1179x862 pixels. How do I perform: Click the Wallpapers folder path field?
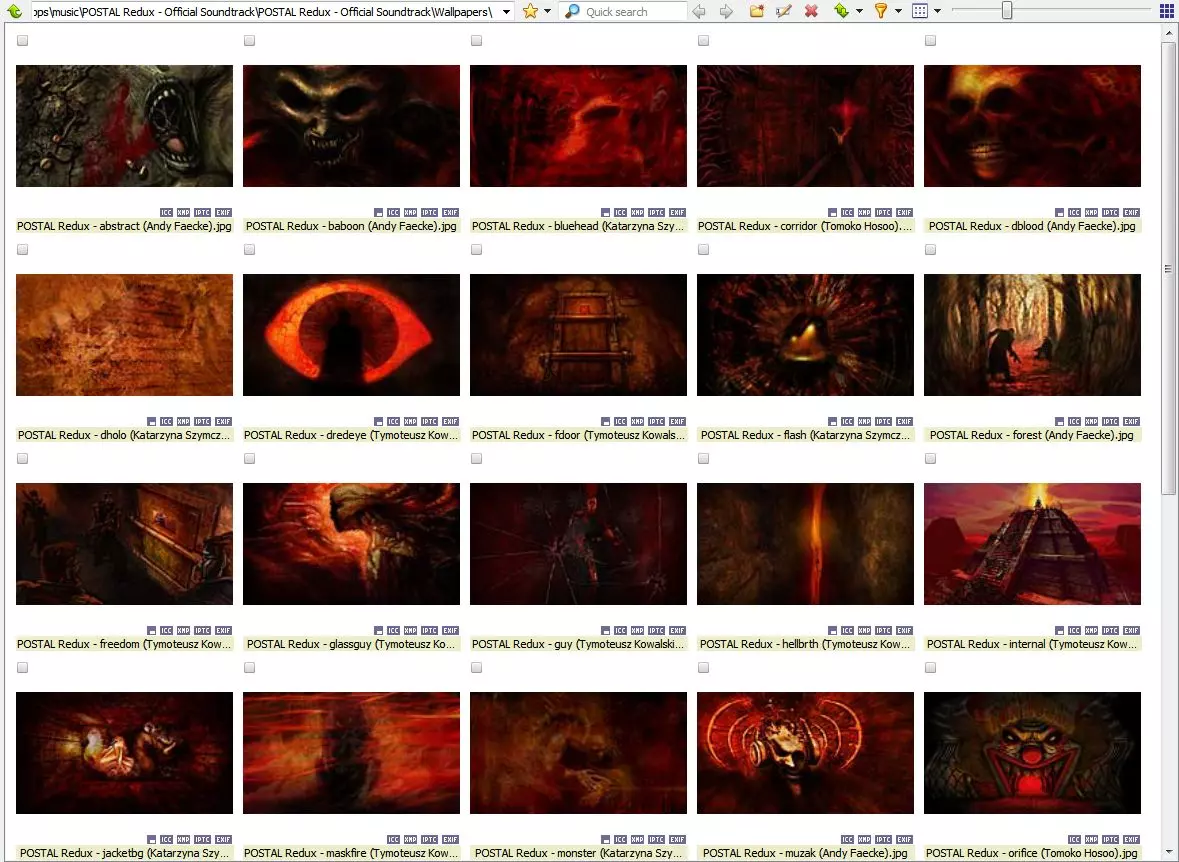coord(265,11)
